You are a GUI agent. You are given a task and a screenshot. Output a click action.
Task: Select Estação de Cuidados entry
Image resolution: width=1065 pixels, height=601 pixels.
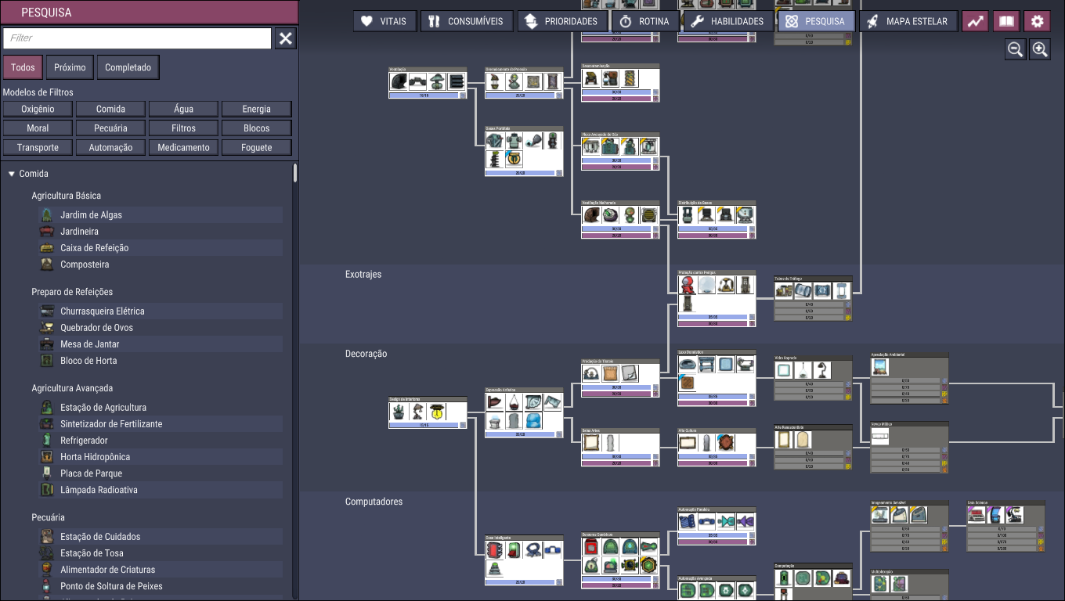click(160, 536)
